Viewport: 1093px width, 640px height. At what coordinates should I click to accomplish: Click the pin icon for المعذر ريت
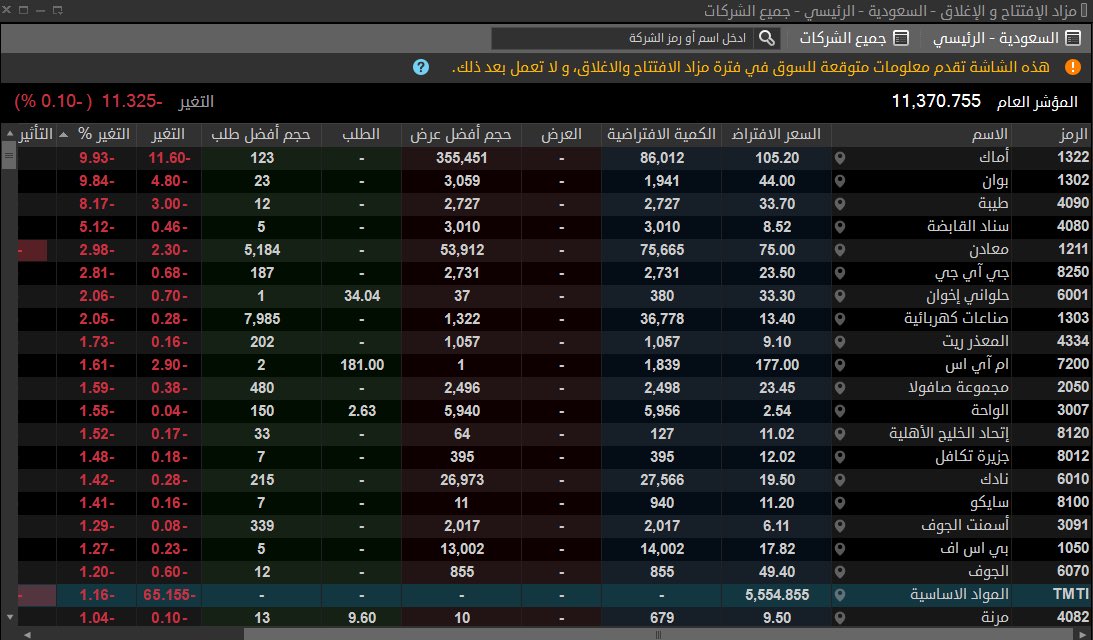click(840, 342)
